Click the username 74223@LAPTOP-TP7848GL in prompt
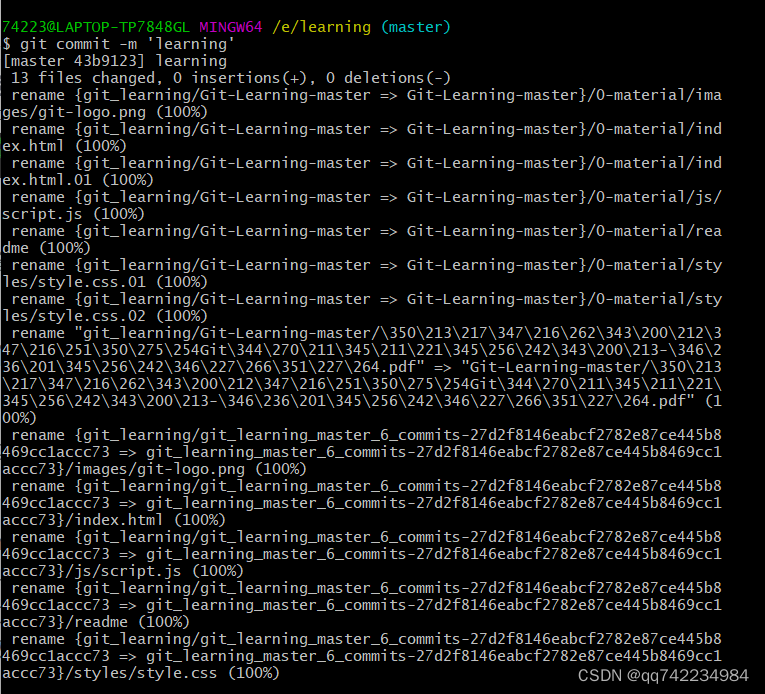The image size is (765, 694). tap(97, 27)
